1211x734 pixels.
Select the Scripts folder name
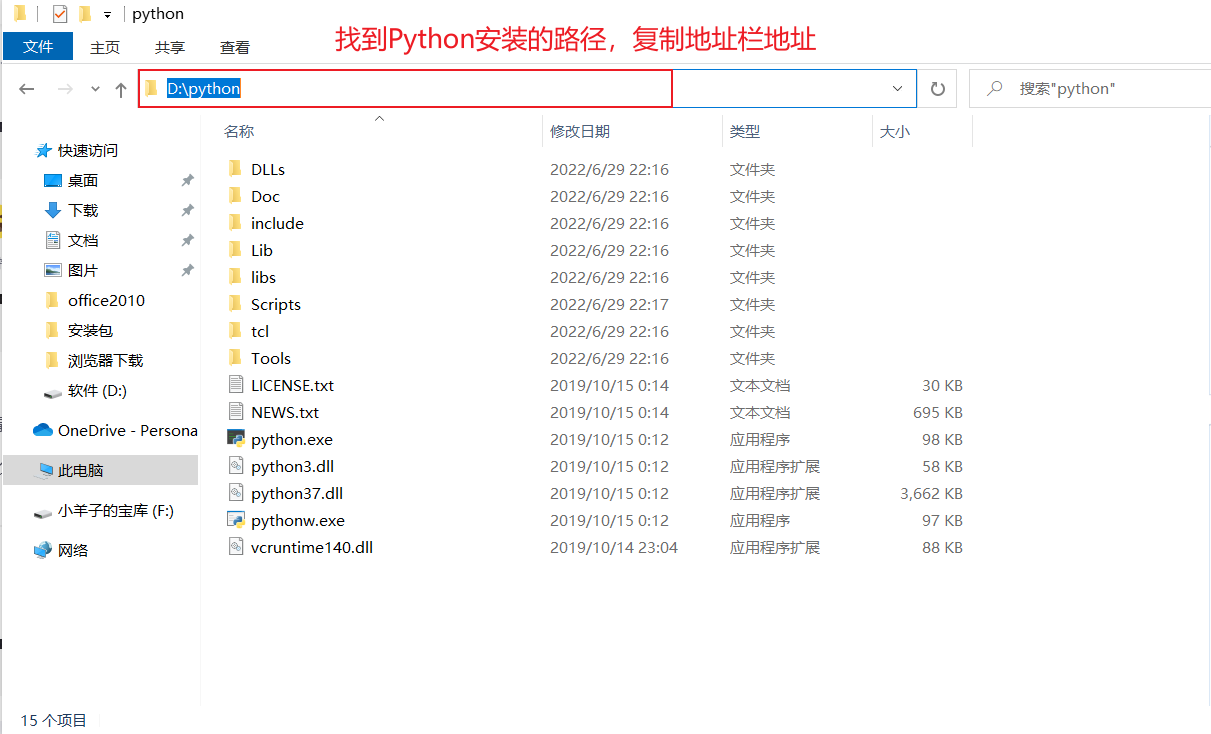click(x=276, y=304)
